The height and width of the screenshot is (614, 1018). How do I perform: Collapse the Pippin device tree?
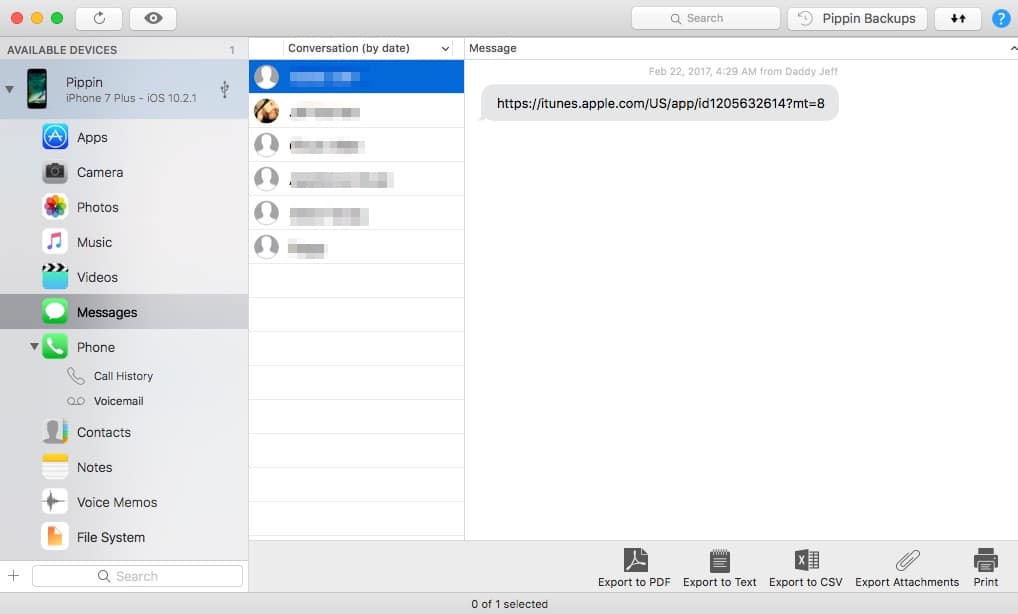click(10, 89)
